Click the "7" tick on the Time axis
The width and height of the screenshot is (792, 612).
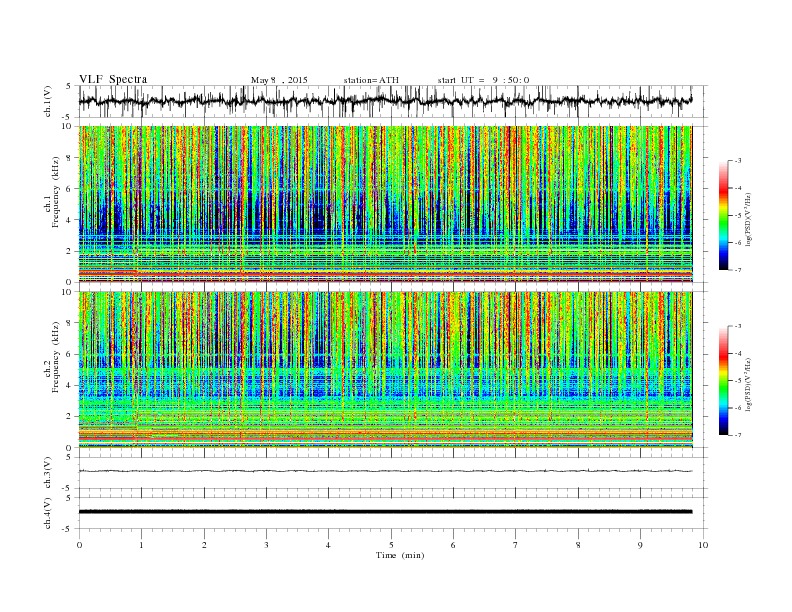point(516,545)
